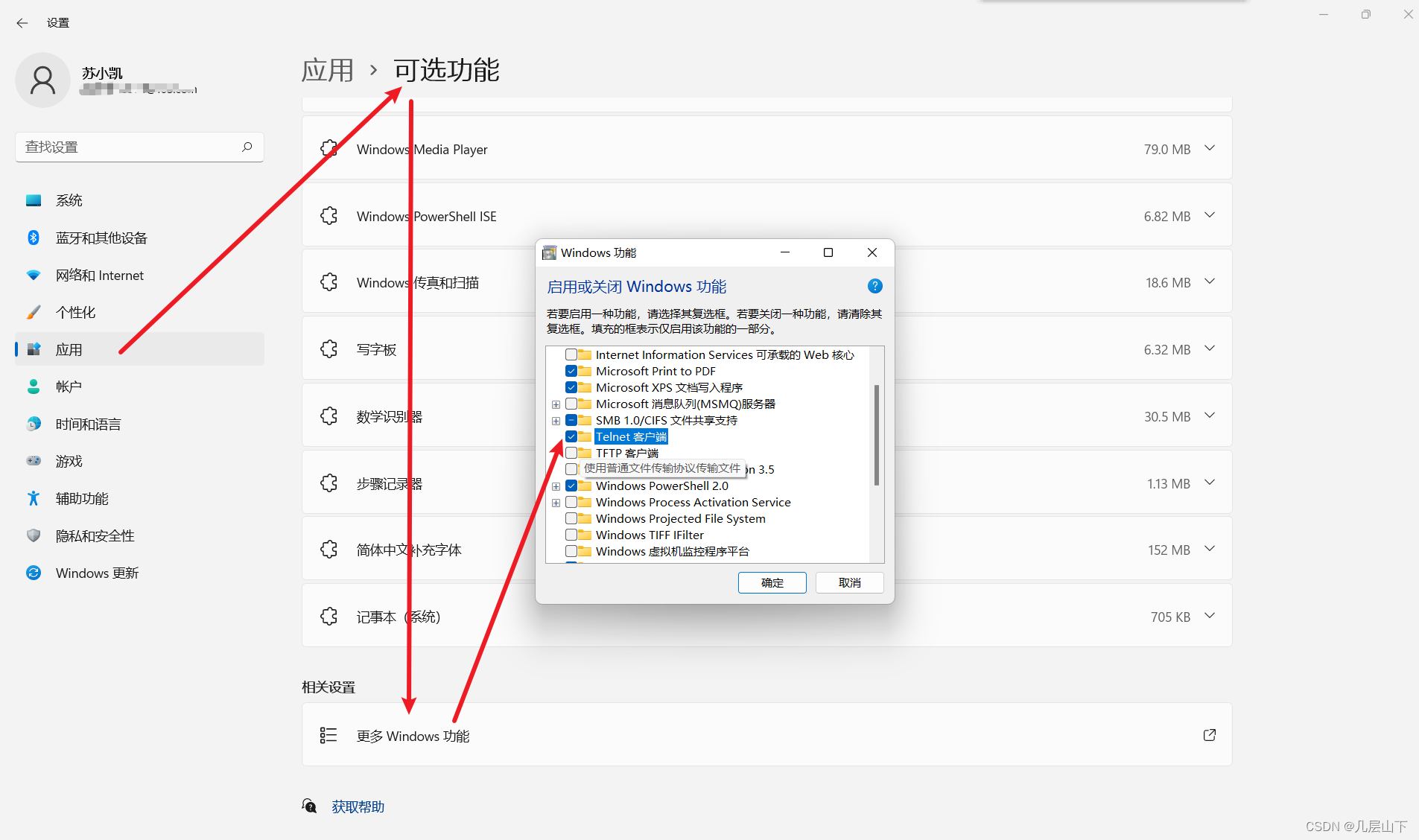The width and height of the screenshot is (1419, 840).
Task: Open 时间和语言 settings category
Action: [139, 424]
